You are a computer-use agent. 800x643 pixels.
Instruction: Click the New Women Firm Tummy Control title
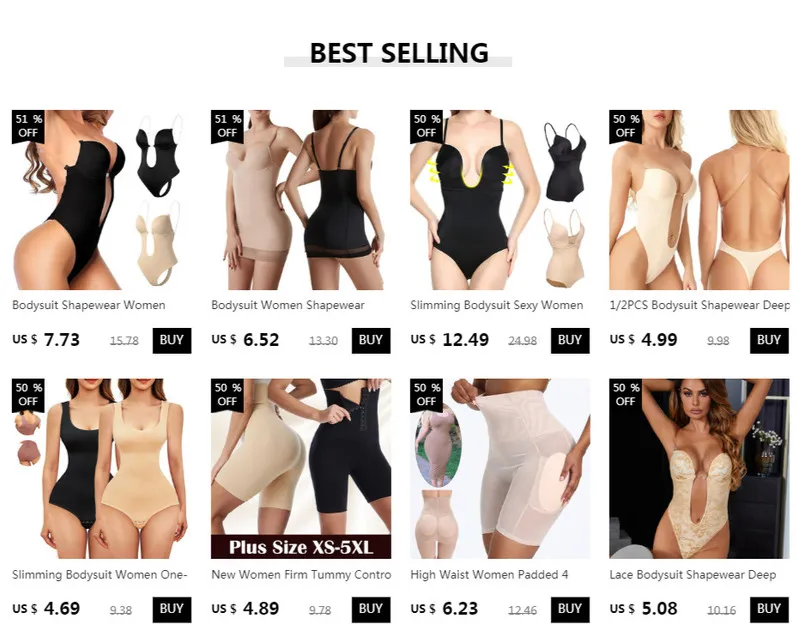(x=301, y=575)
